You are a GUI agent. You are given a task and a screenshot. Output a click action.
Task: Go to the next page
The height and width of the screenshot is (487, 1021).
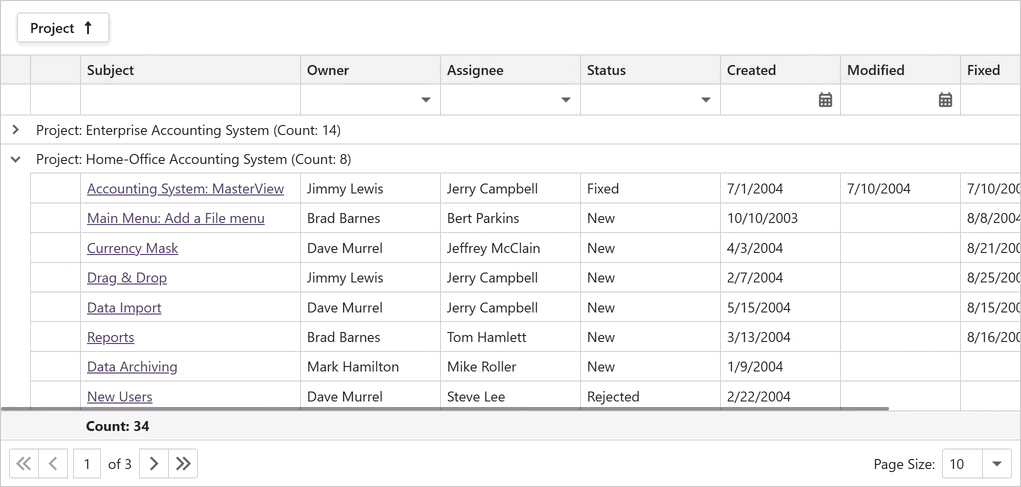[x=153, y=464]
